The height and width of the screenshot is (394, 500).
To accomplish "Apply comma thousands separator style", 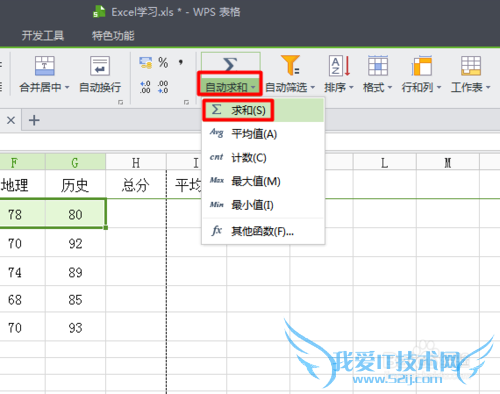I will (181, 62).
